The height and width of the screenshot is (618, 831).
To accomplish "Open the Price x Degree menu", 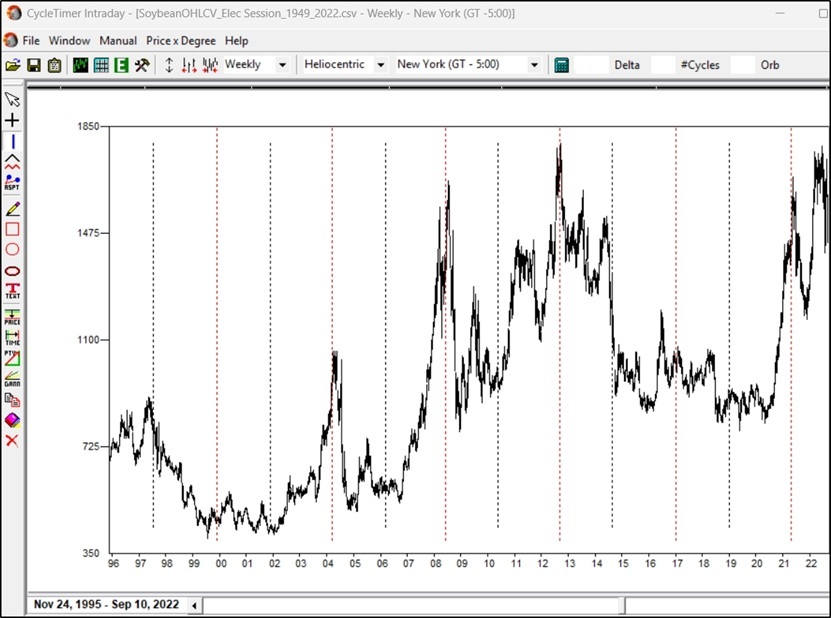I will (x=180, y=41).
